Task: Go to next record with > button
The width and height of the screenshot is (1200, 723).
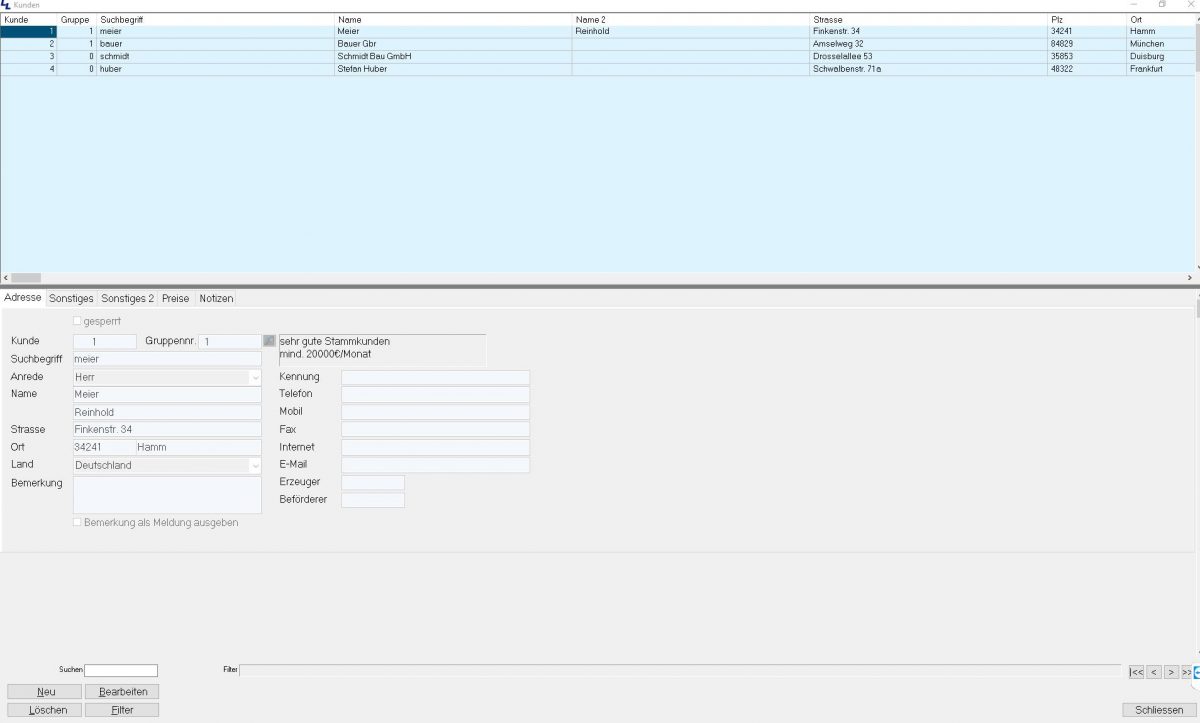Action: coord(1170,672)
